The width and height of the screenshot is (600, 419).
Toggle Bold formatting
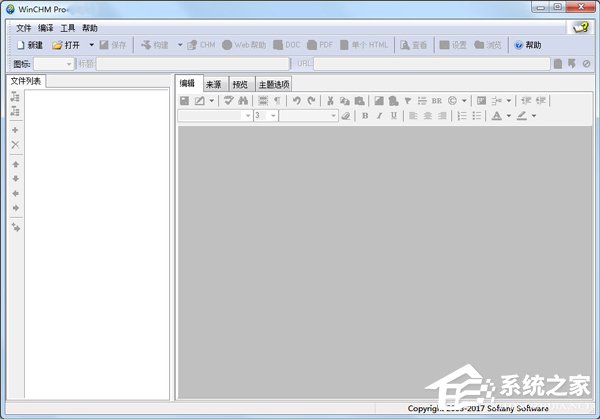coord(365,116)
